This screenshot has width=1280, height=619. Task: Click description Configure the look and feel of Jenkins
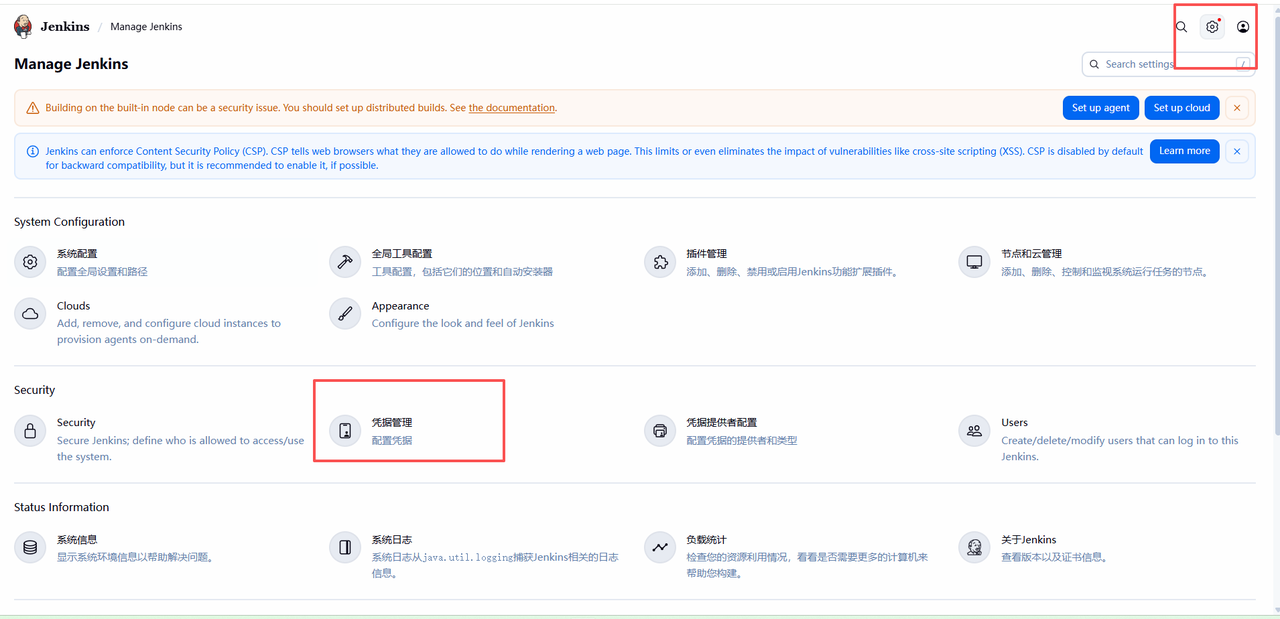click(463, 323)
